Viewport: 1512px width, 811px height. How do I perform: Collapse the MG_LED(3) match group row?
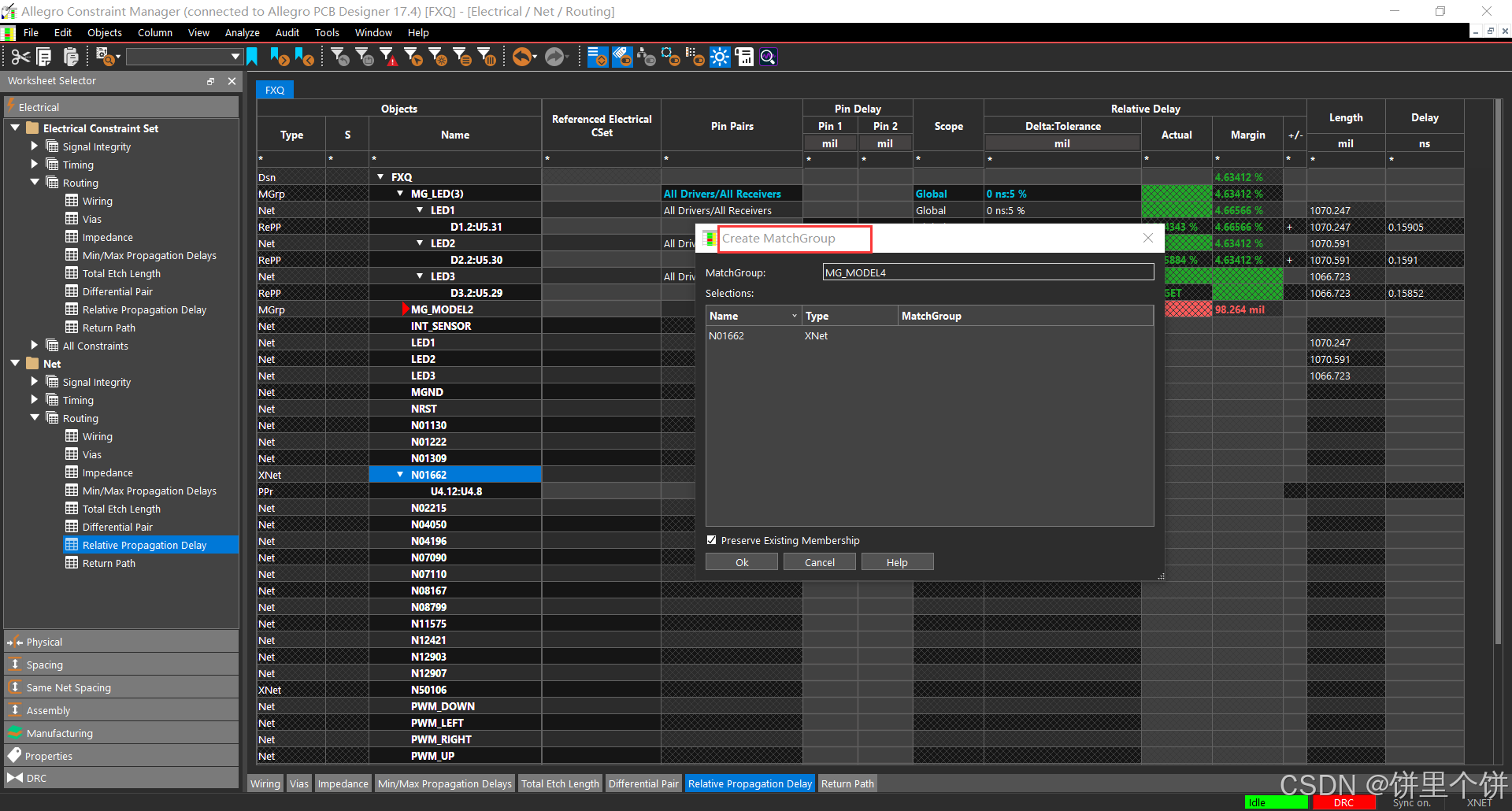(x=400, y=194)
